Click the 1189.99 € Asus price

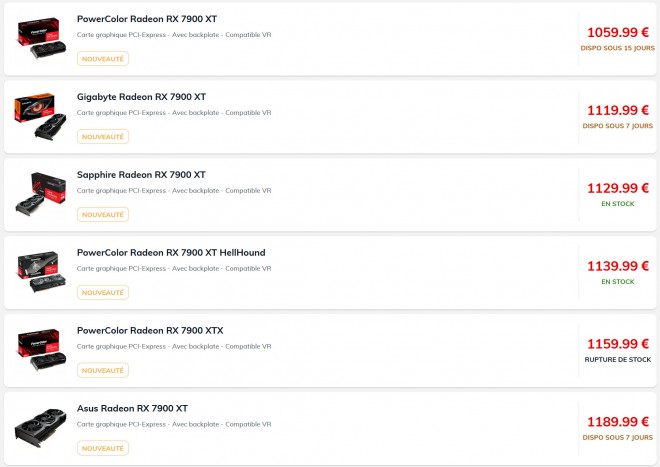[x=618, y=422]
